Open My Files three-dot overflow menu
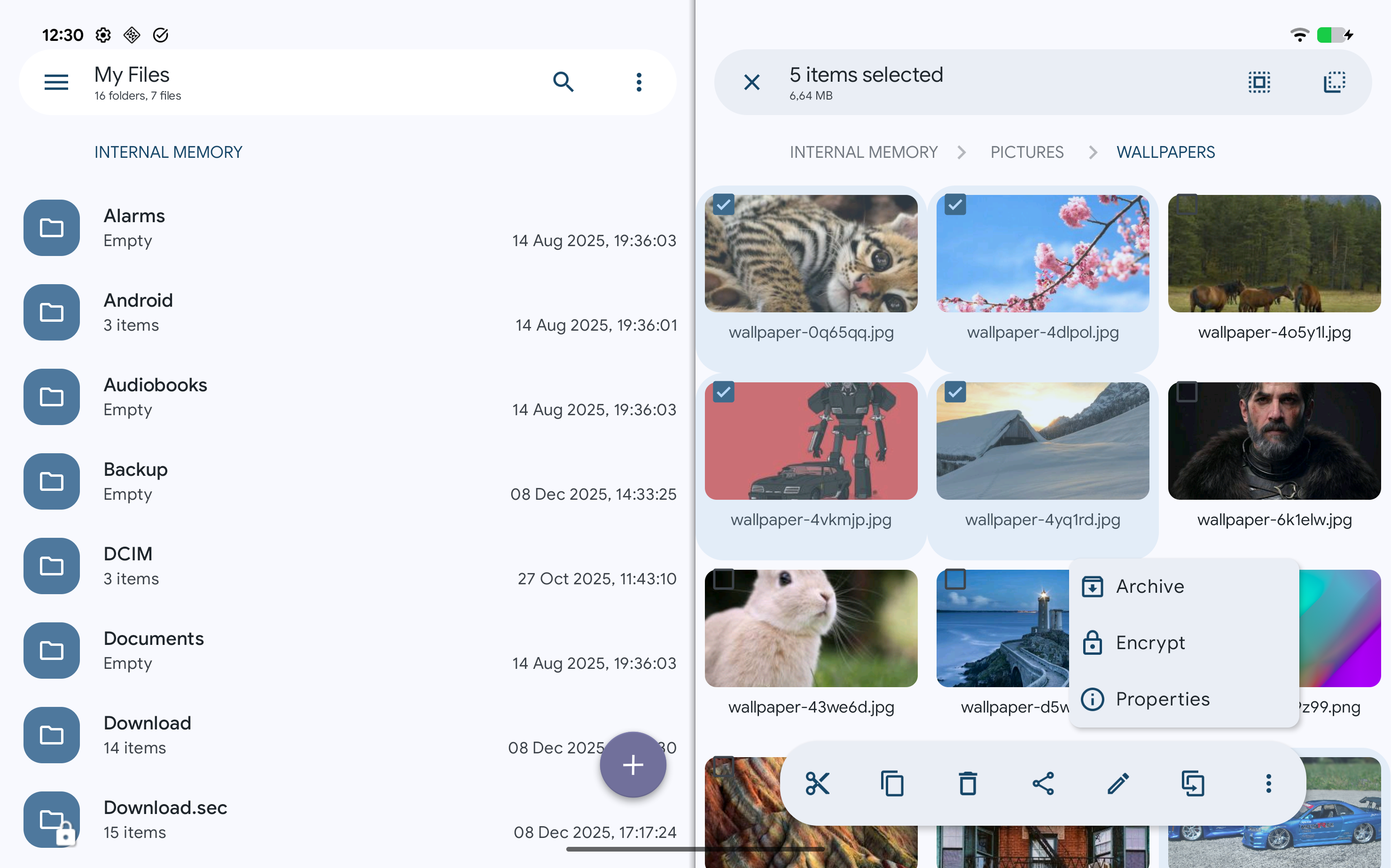This screenshot has height=868, width=1391. point(639,82)
